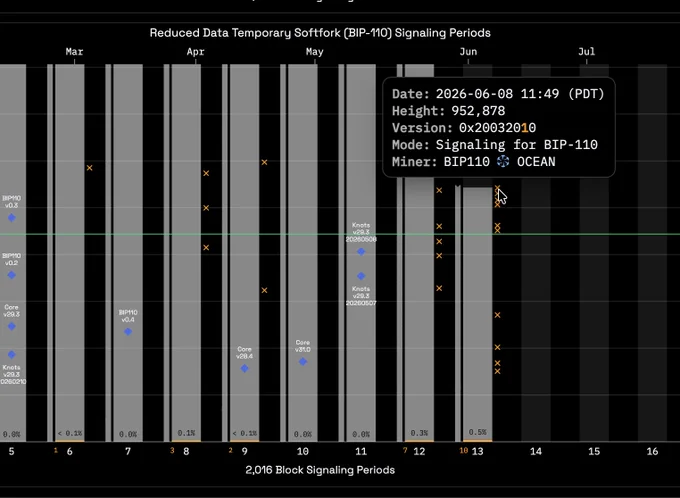Click the Mar month label
The width and height of the screenshot is (680, 498).
coord(74,52)
